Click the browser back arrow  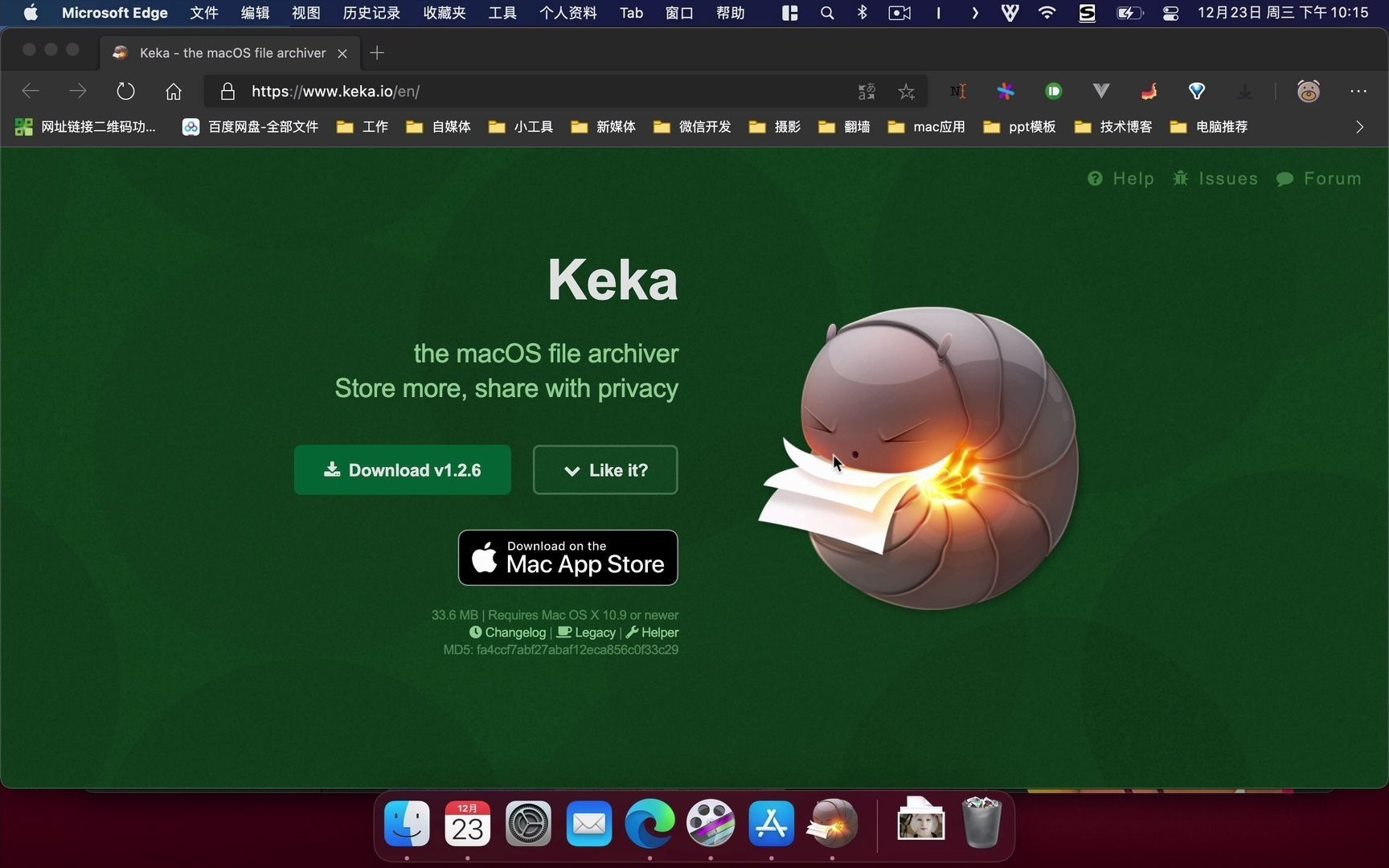31,91
